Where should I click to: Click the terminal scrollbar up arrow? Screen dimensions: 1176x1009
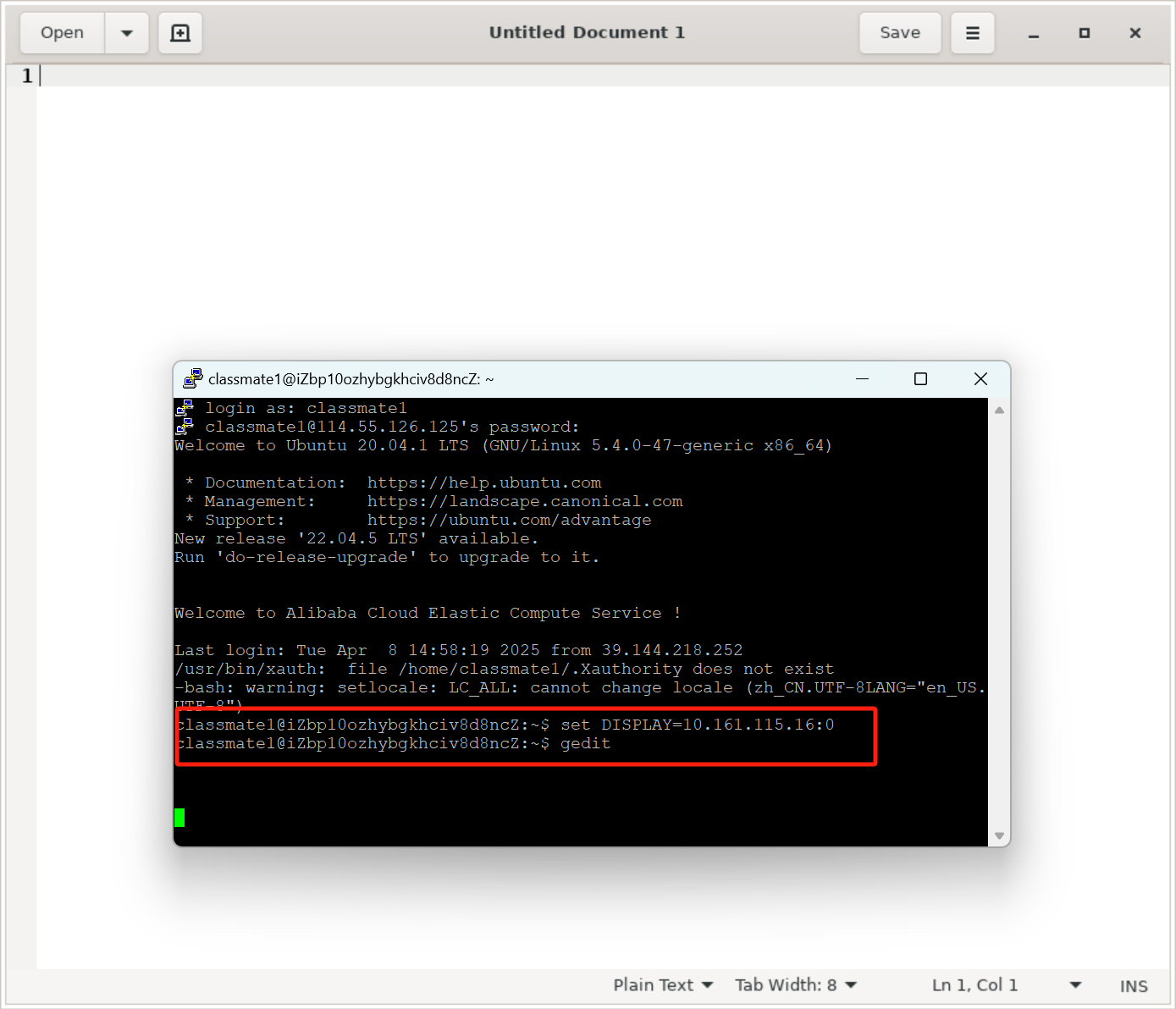999,410
